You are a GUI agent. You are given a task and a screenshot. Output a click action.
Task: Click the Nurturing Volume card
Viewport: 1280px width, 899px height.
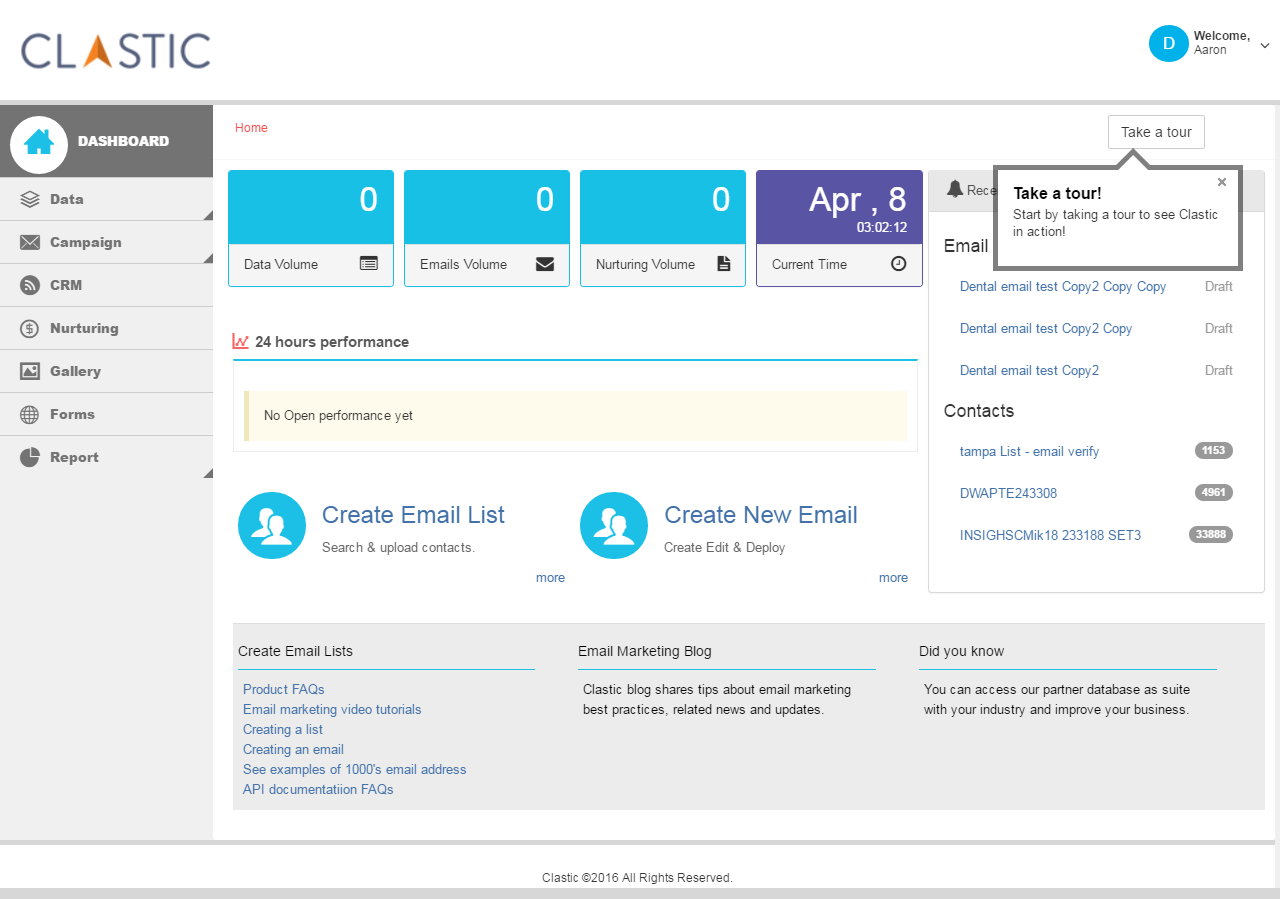pos(663,228)
